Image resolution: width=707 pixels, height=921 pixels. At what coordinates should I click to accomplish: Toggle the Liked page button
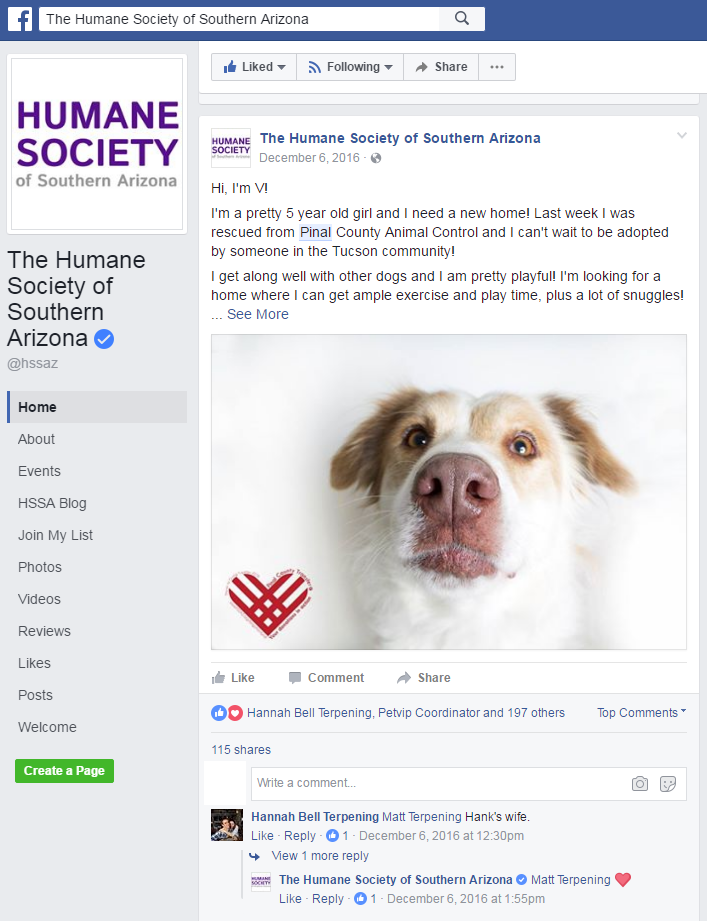[254, 67]
